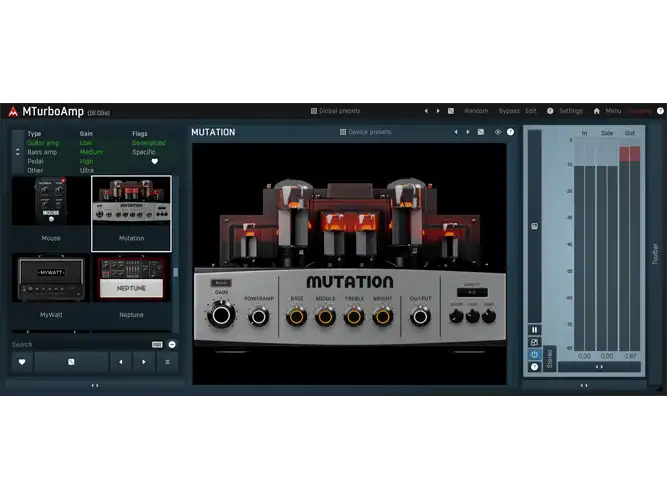Open the quality dropdown on amp panel
The width and height of the screenshot is (667, 500).
(472, 292)
